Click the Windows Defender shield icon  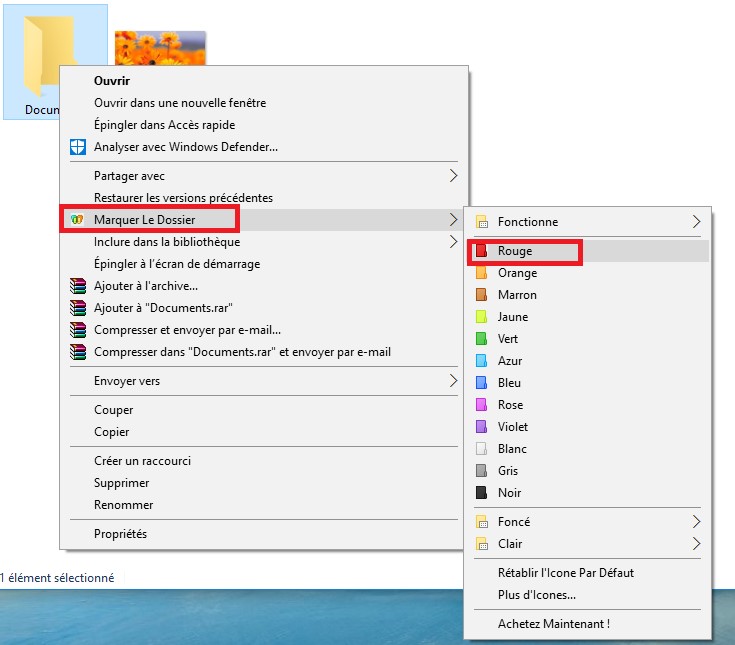tap(78, 147)
